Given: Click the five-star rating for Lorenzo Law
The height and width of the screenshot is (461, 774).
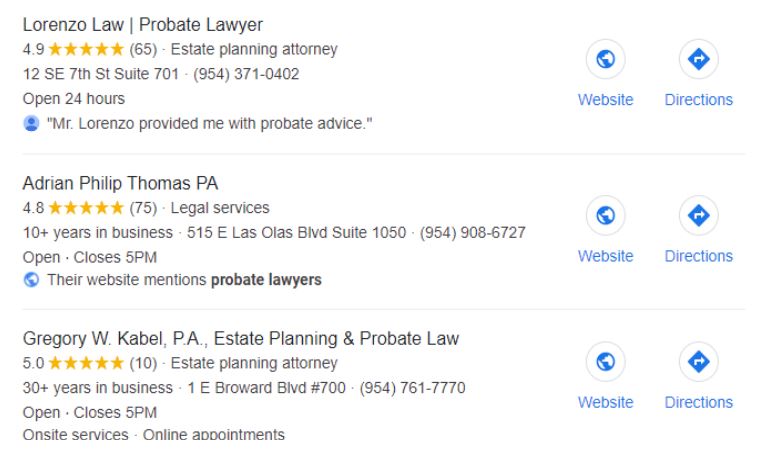Looking at the screenshot, I should click(x=86, y=49).
